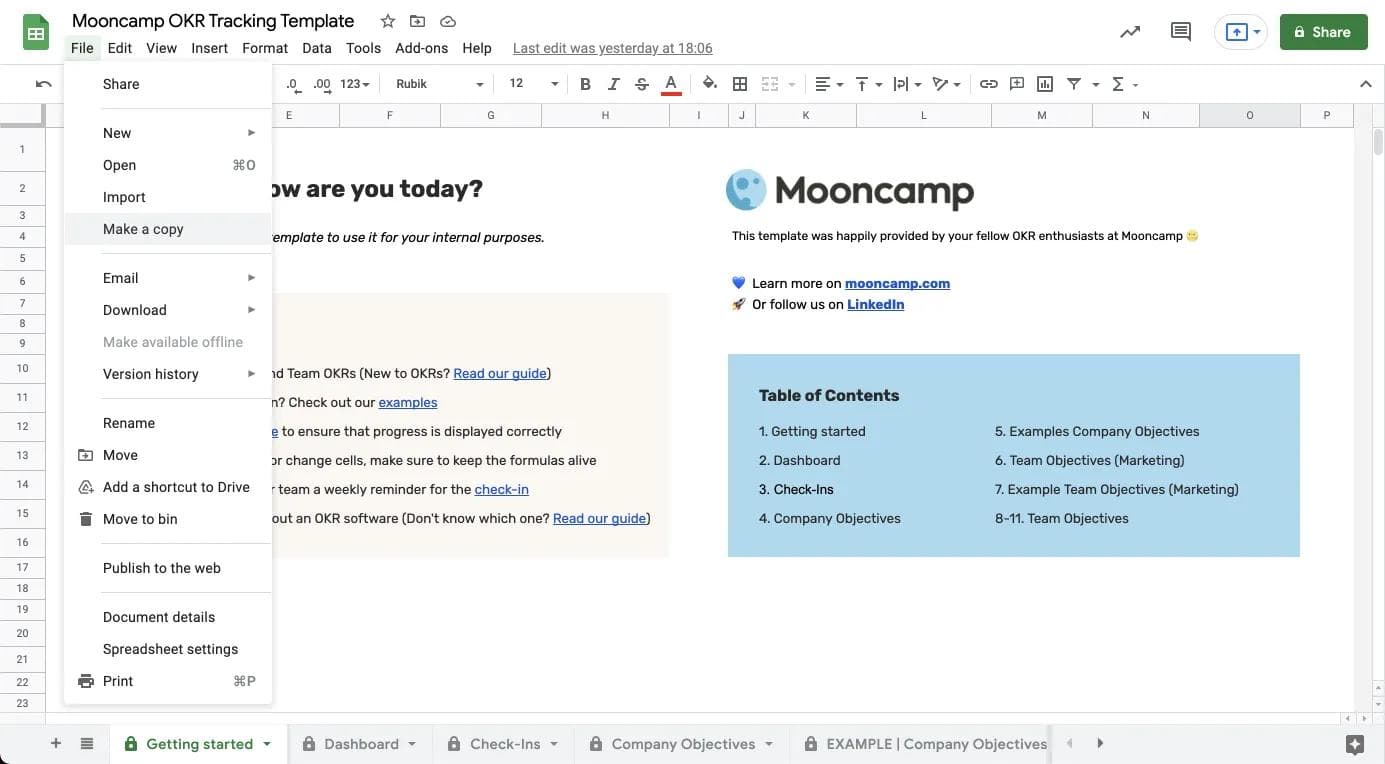Switch to the Dashboard sheet tab
Viewport: 1385px width, 764px height.
(360, 744)
